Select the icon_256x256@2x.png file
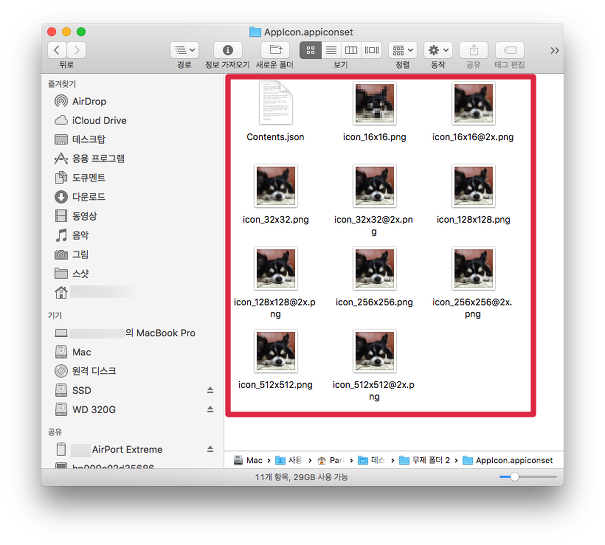Viewport: 605px width, 545px height. point(473,268)
